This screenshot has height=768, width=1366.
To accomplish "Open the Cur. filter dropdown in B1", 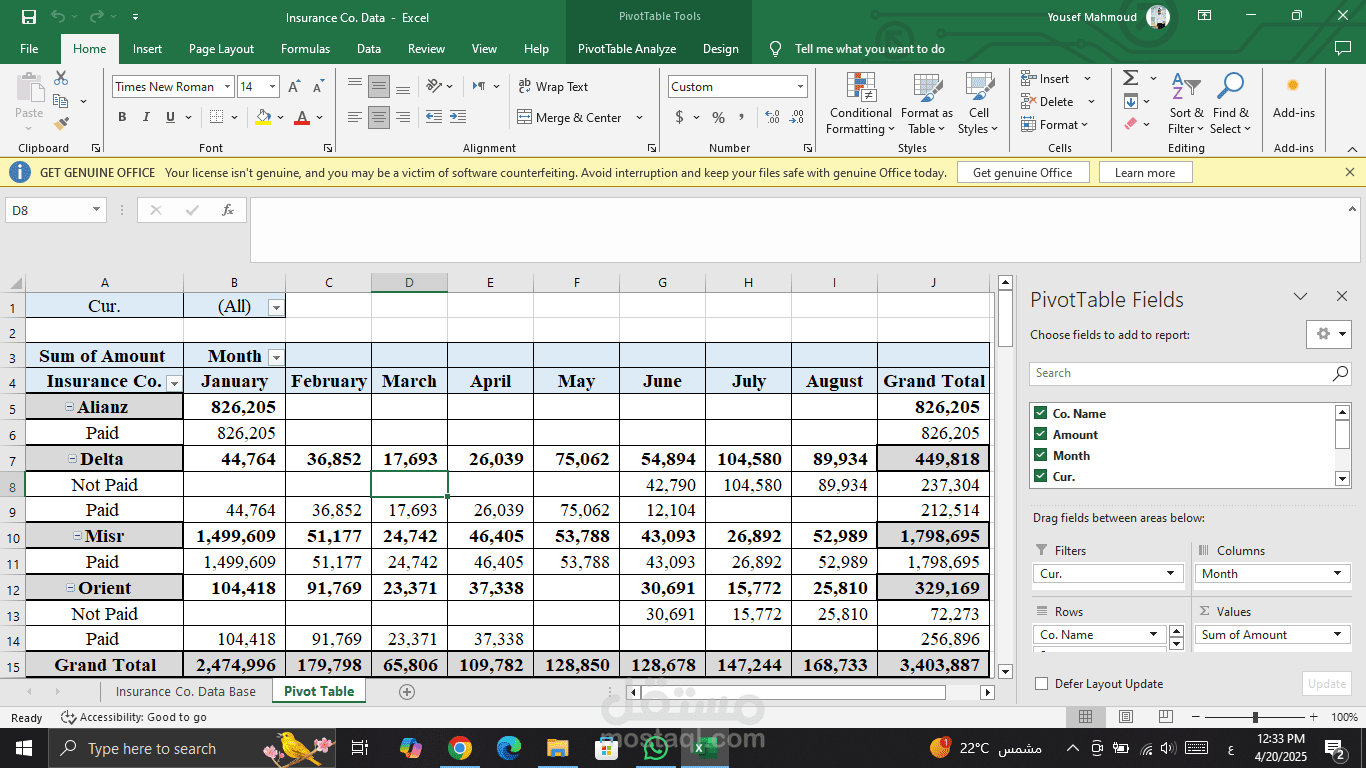I will point(276,307).
